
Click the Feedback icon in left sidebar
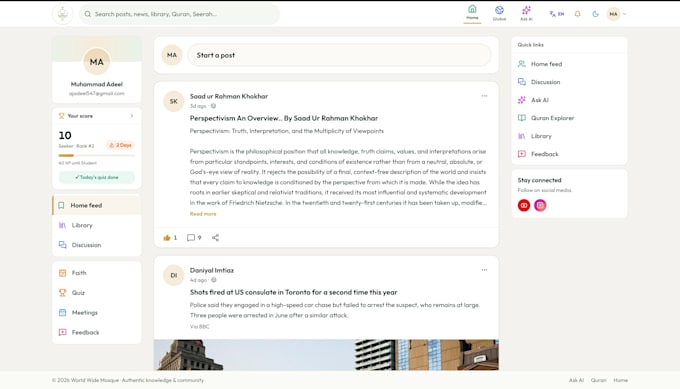(62, 332)
